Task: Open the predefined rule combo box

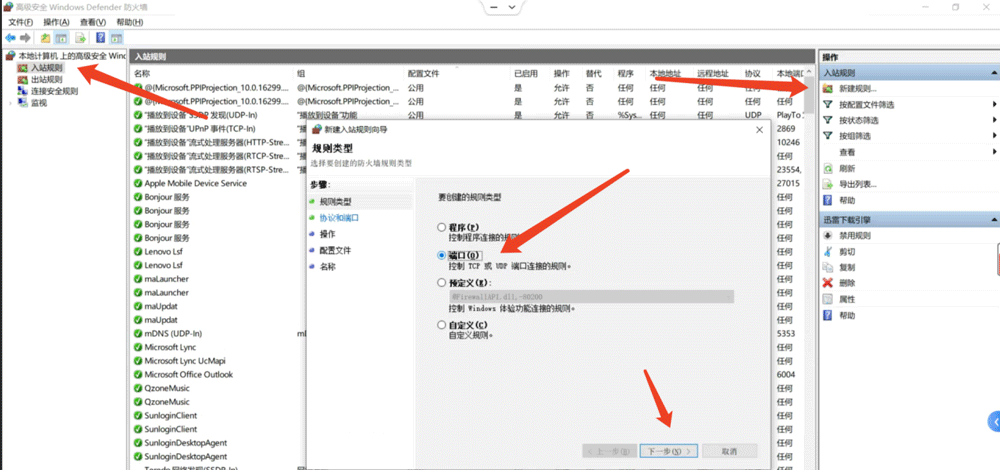Action: pyautogui.click(x=591, y=297)
